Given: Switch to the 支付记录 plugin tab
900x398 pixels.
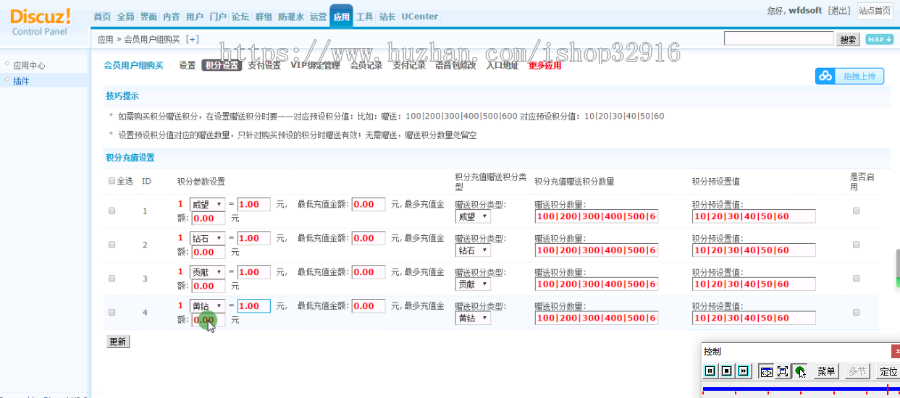Looking at the screenshot, I should [409, 65].
